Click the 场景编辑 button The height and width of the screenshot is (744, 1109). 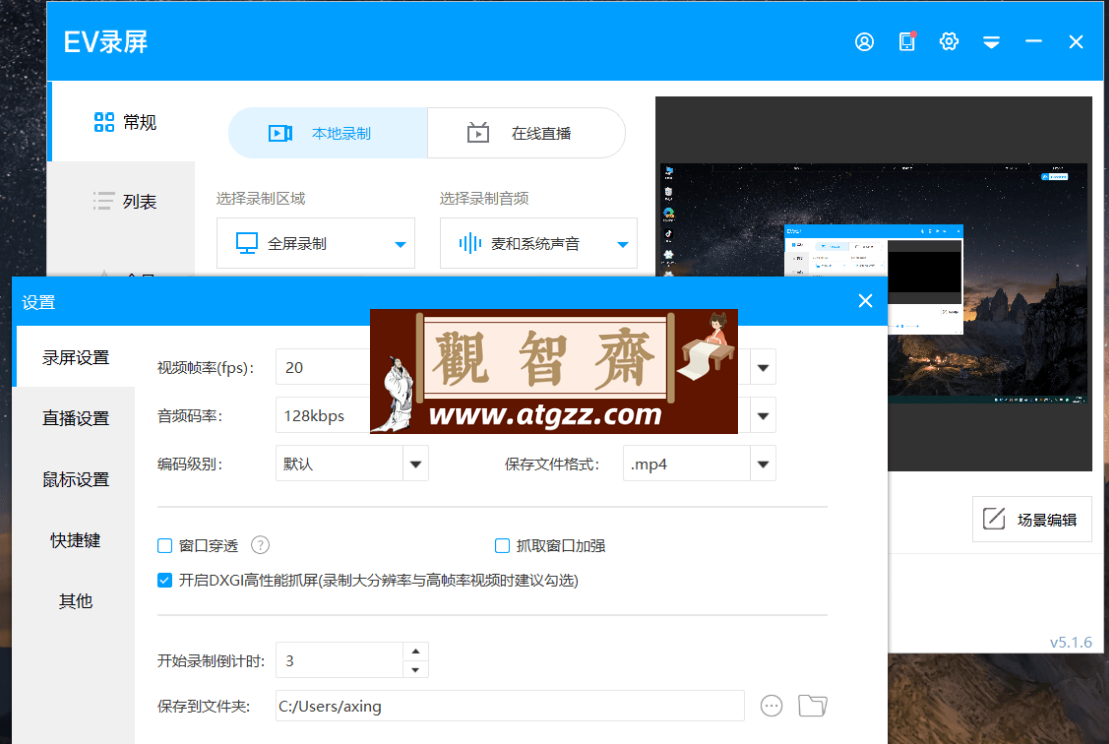(x=1032, y=520)
